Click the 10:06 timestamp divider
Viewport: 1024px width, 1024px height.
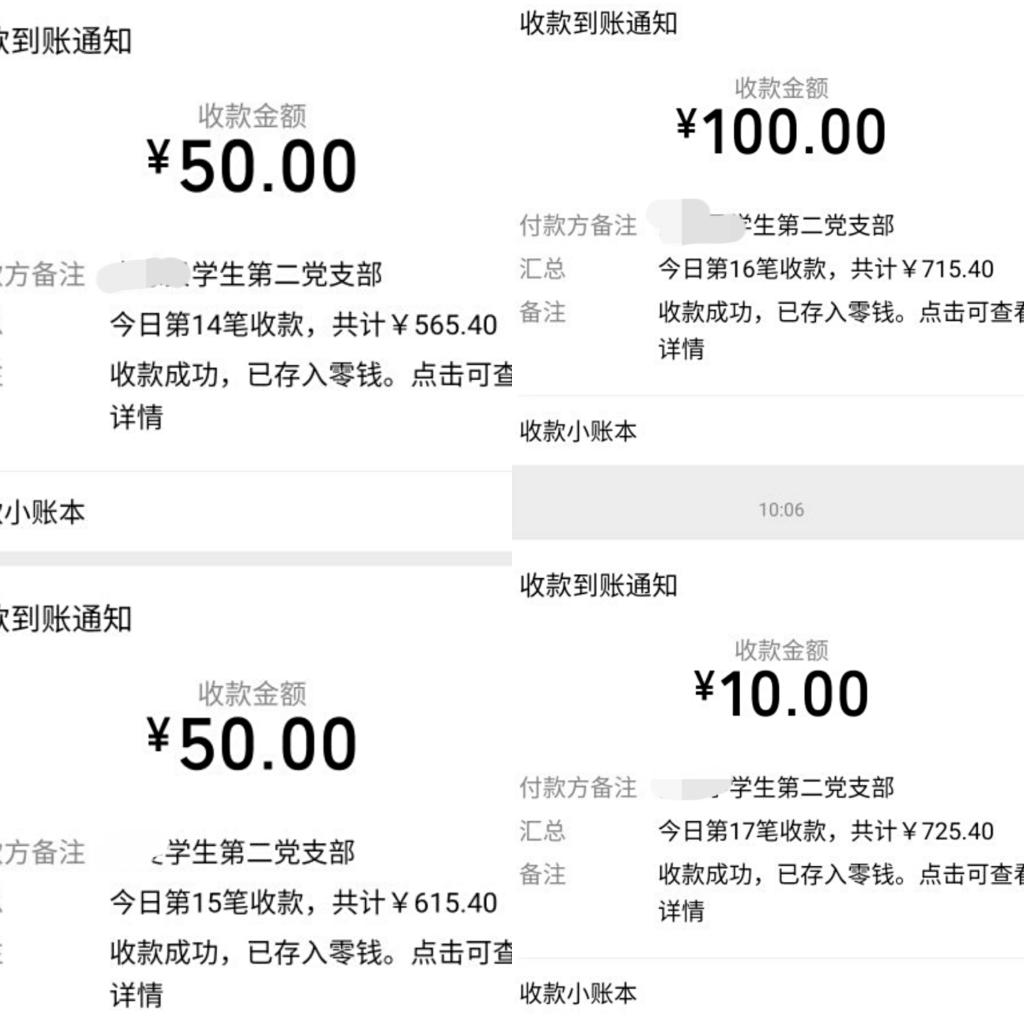click(781, 510)
